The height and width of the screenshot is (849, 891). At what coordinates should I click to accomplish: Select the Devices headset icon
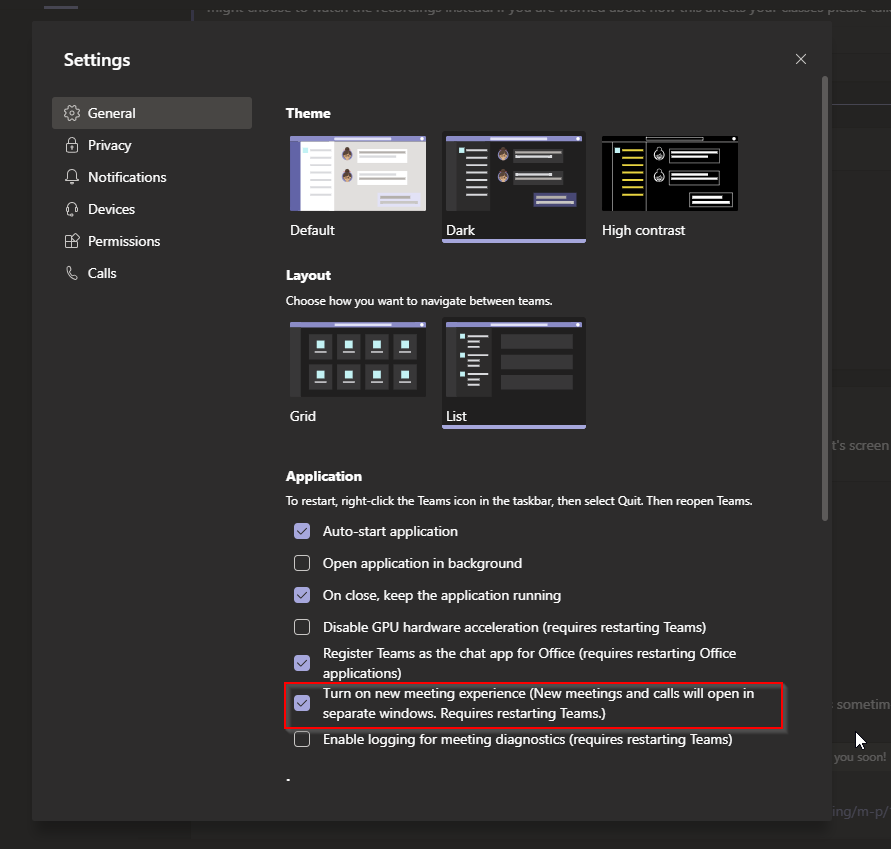pyautogui.click(x=71, y=208)
